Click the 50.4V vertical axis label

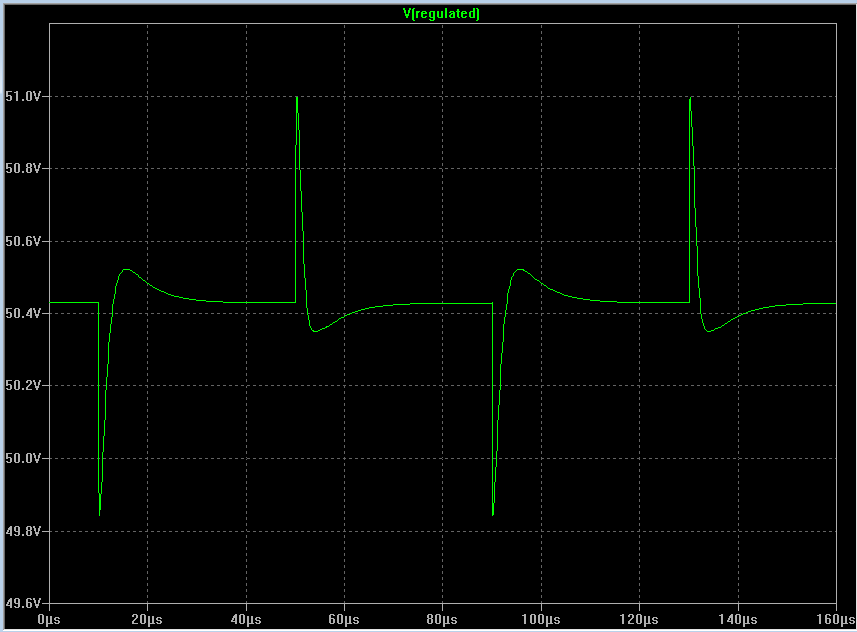click(23, 313)
